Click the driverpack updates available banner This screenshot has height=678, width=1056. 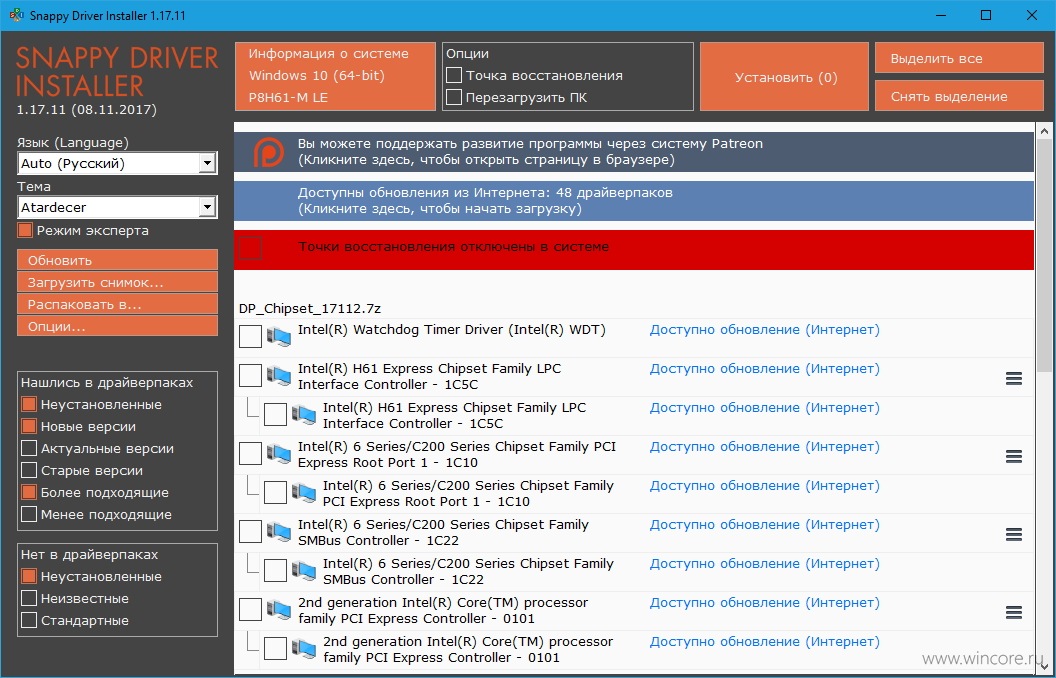pos(634,201)
